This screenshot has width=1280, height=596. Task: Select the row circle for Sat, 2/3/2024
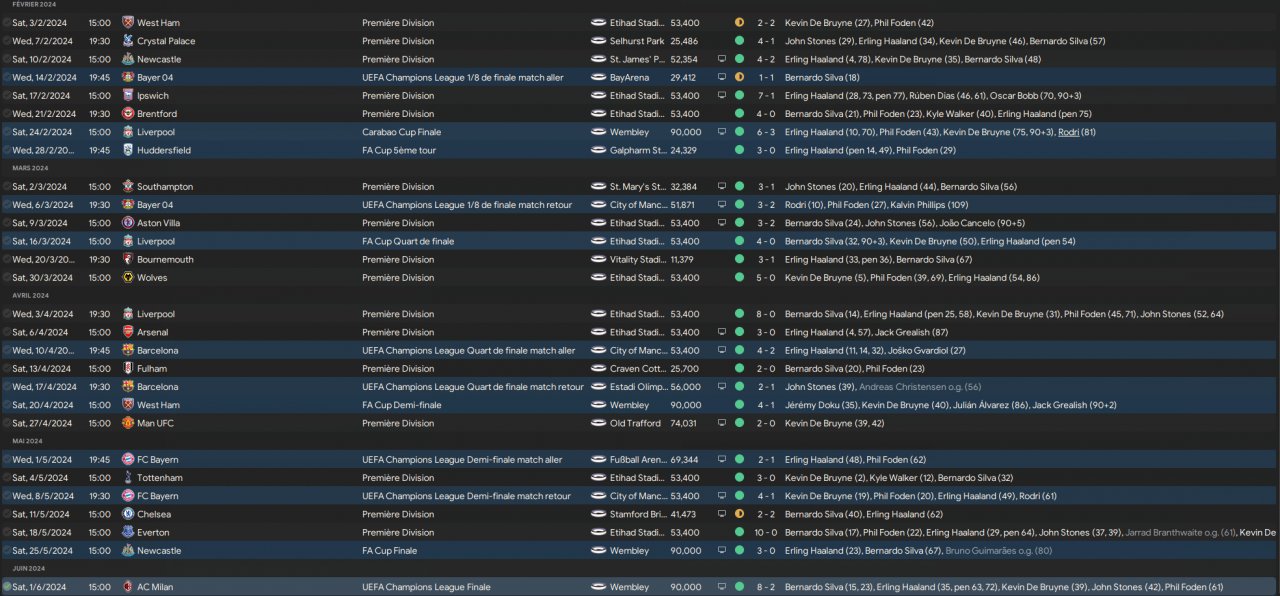6,187
